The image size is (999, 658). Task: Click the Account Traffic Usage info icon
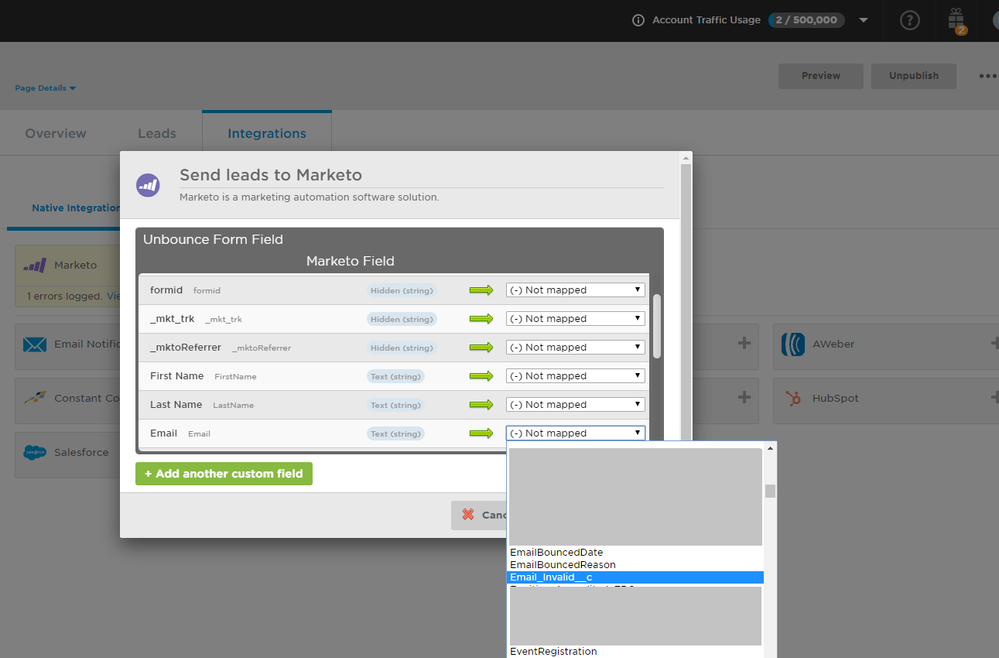click(x=638, y=20)
